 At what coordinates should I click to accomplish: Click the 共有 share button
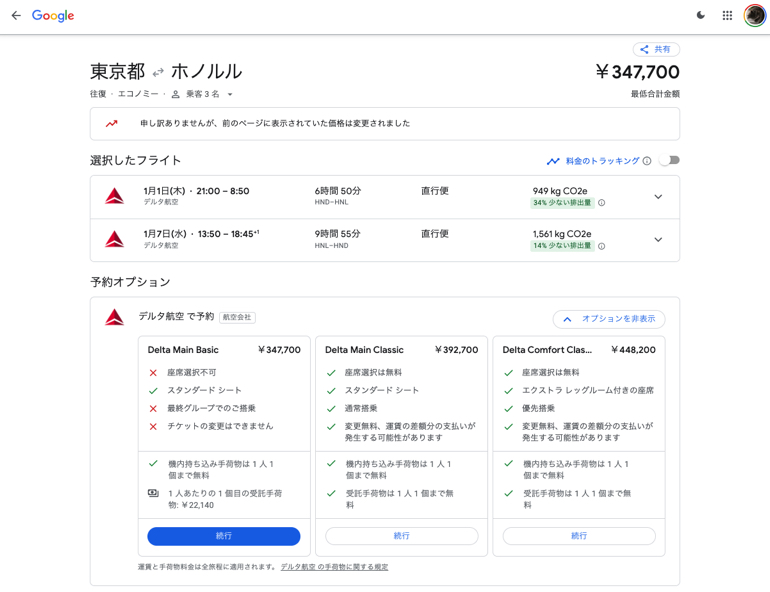pos(656,49)
